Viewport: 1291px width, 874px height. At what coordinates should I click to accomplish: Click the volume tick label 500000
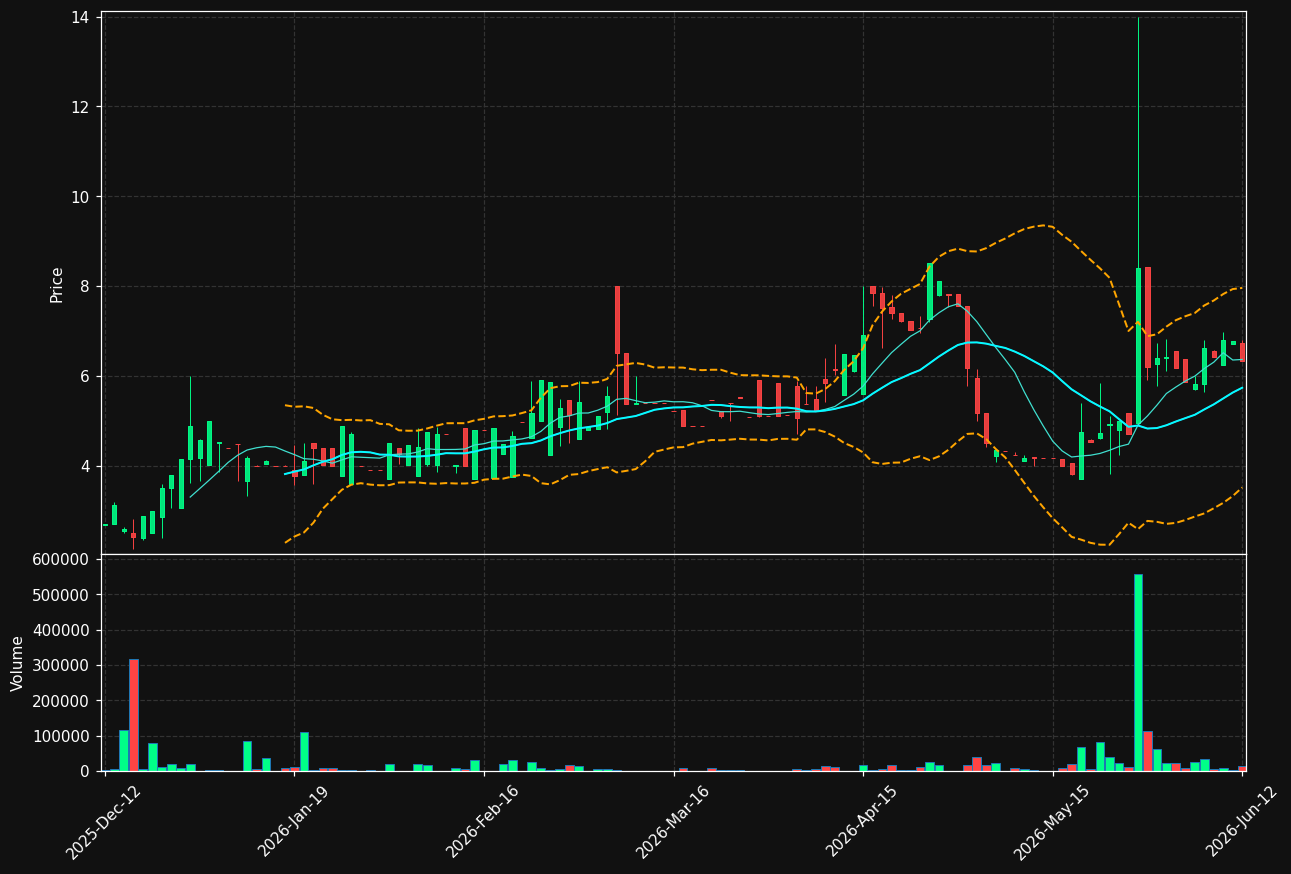coord(61,595)
